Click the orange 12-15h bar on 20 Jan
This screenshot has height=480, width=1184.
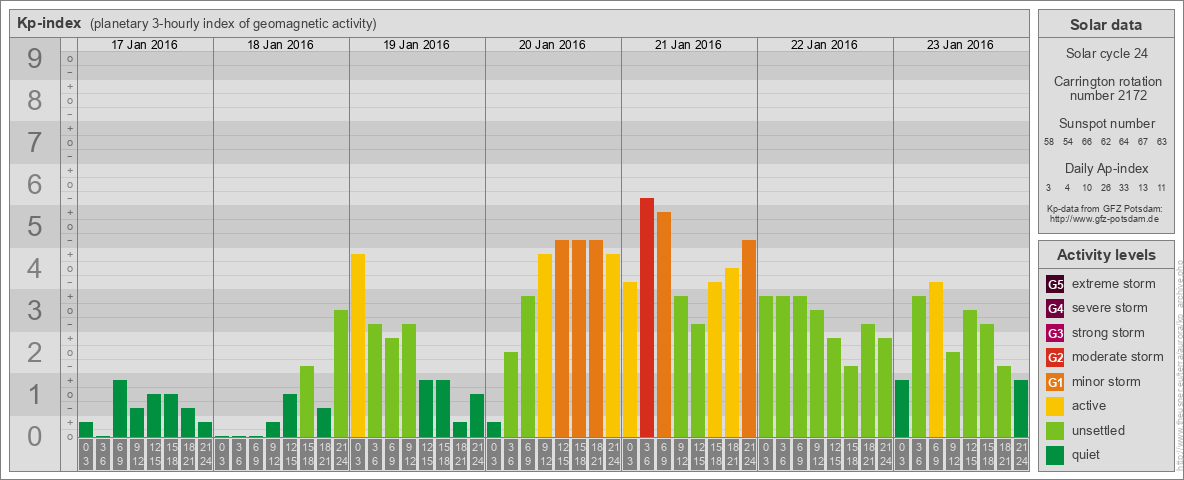click(x=562, y=339)
